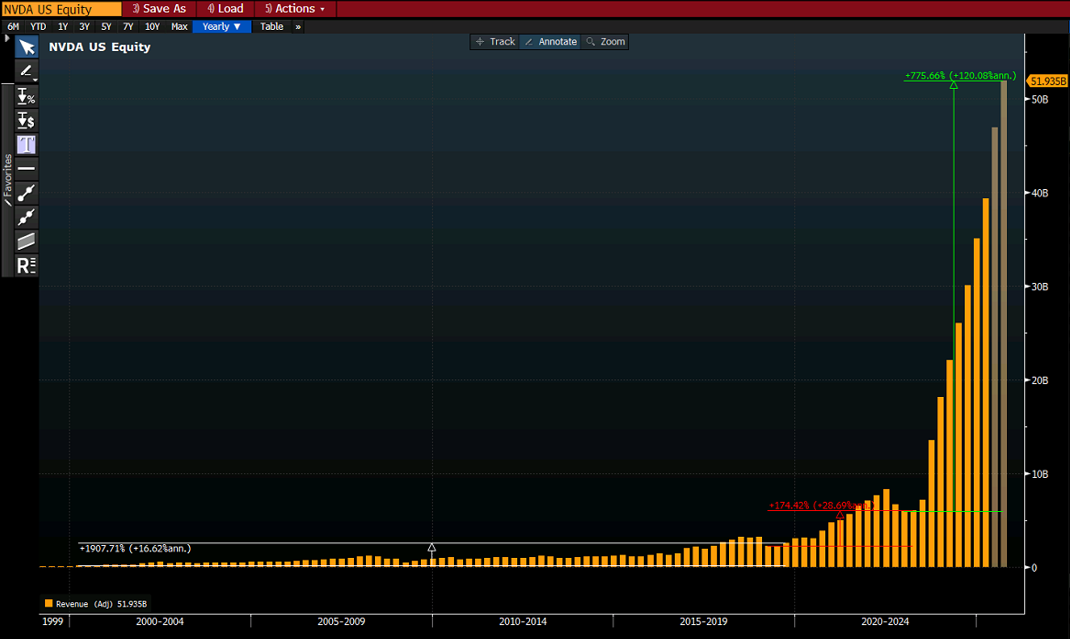The height and width of the screenshot is (639, 1070).
Task: Expand the sidebar triangle arrow above Favorites
Action: [x=8, y=39]
